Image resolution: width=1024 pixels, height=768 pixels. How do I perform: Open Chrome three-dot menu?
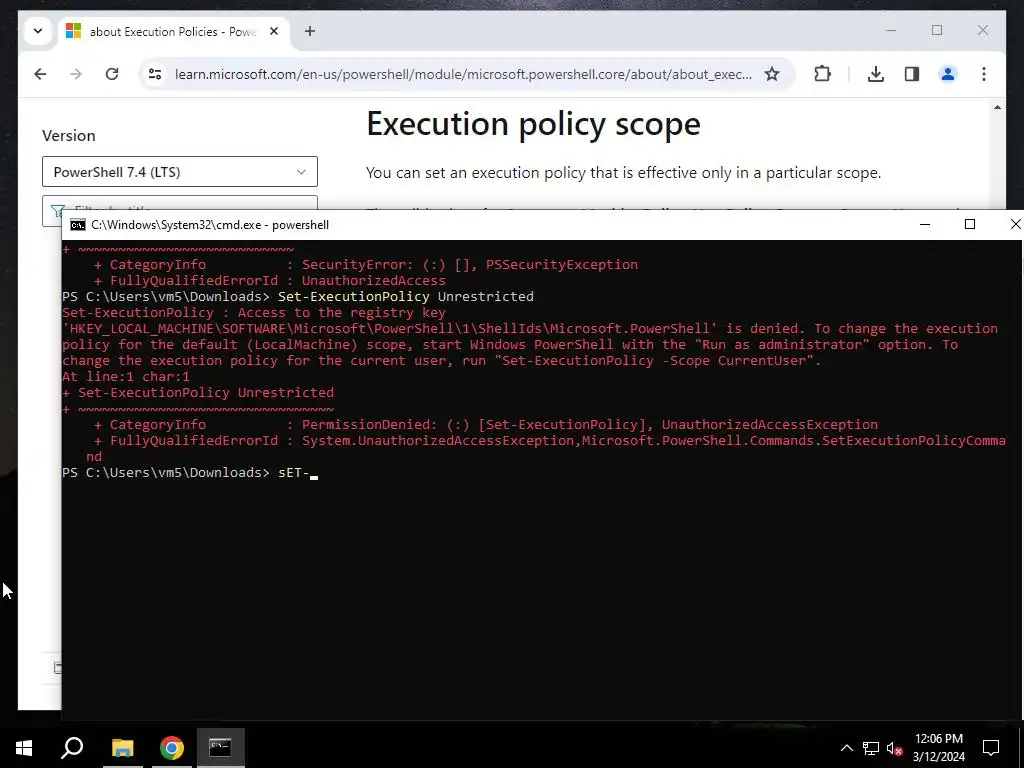[984, 74]
